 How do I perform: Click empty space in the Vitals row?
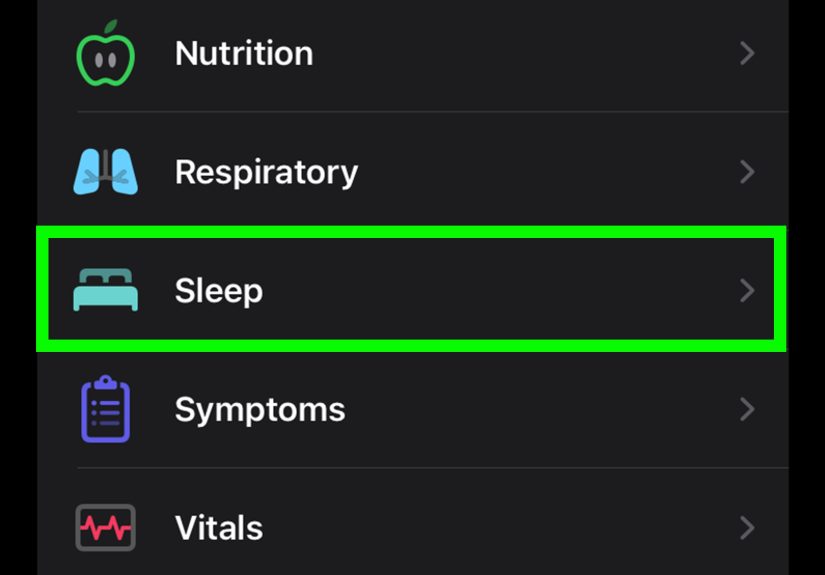(500, 527)
